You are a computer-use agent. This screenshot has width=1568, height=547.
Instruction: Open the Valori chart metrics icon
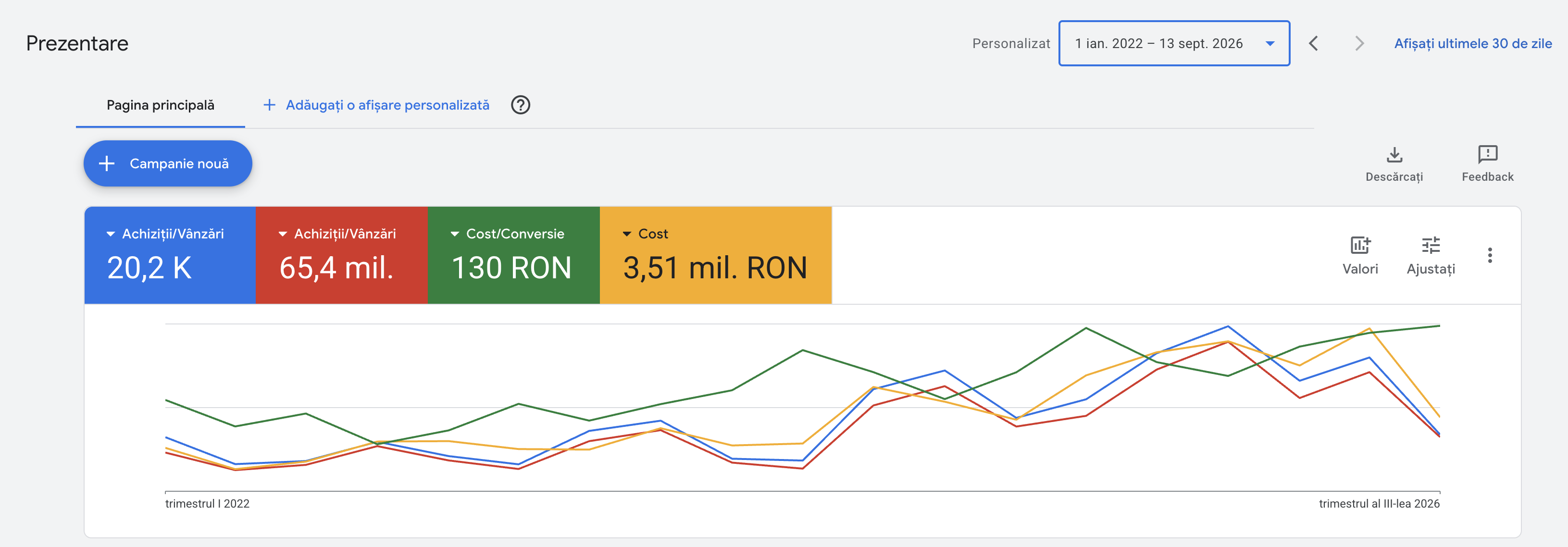1360,245
